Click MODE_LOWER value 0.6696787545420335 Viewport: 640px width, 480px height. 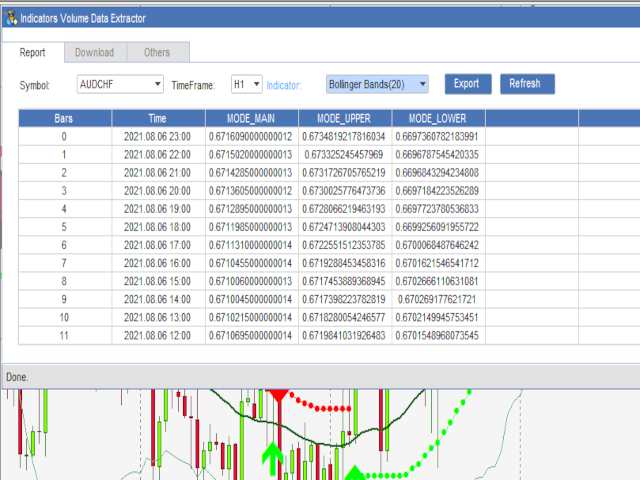[x=437, y=155]
